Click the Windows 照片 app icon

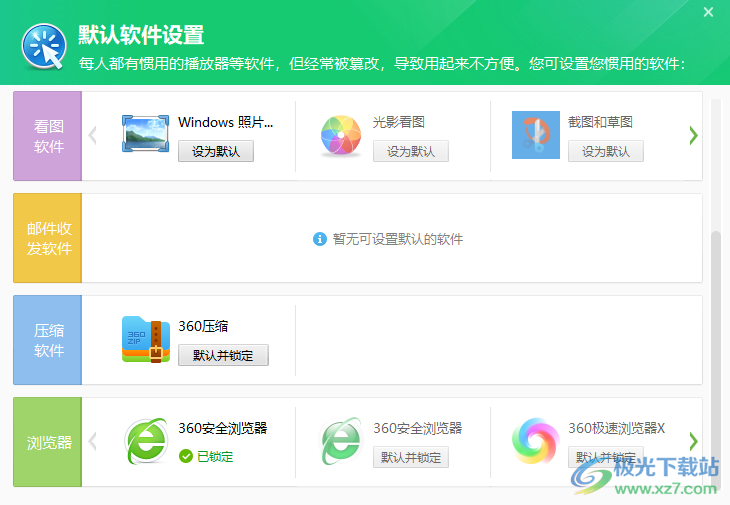click(145, 134)
